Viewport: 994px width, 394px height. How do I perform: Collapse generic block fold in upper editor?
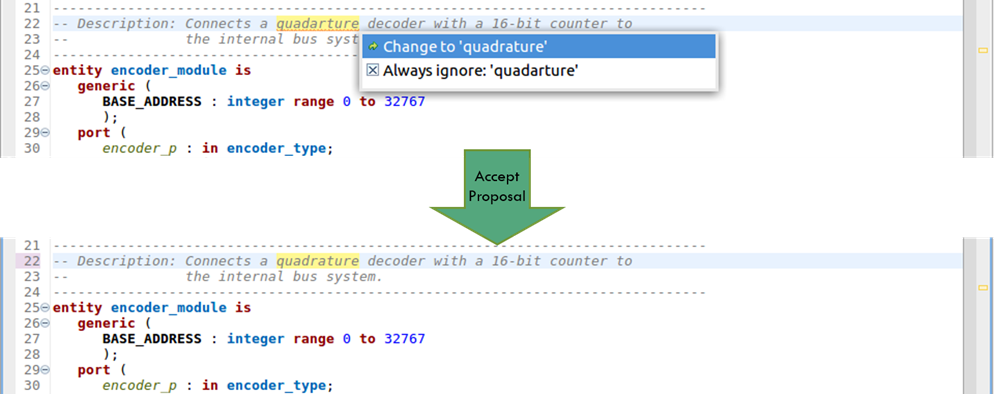point(45,86)
